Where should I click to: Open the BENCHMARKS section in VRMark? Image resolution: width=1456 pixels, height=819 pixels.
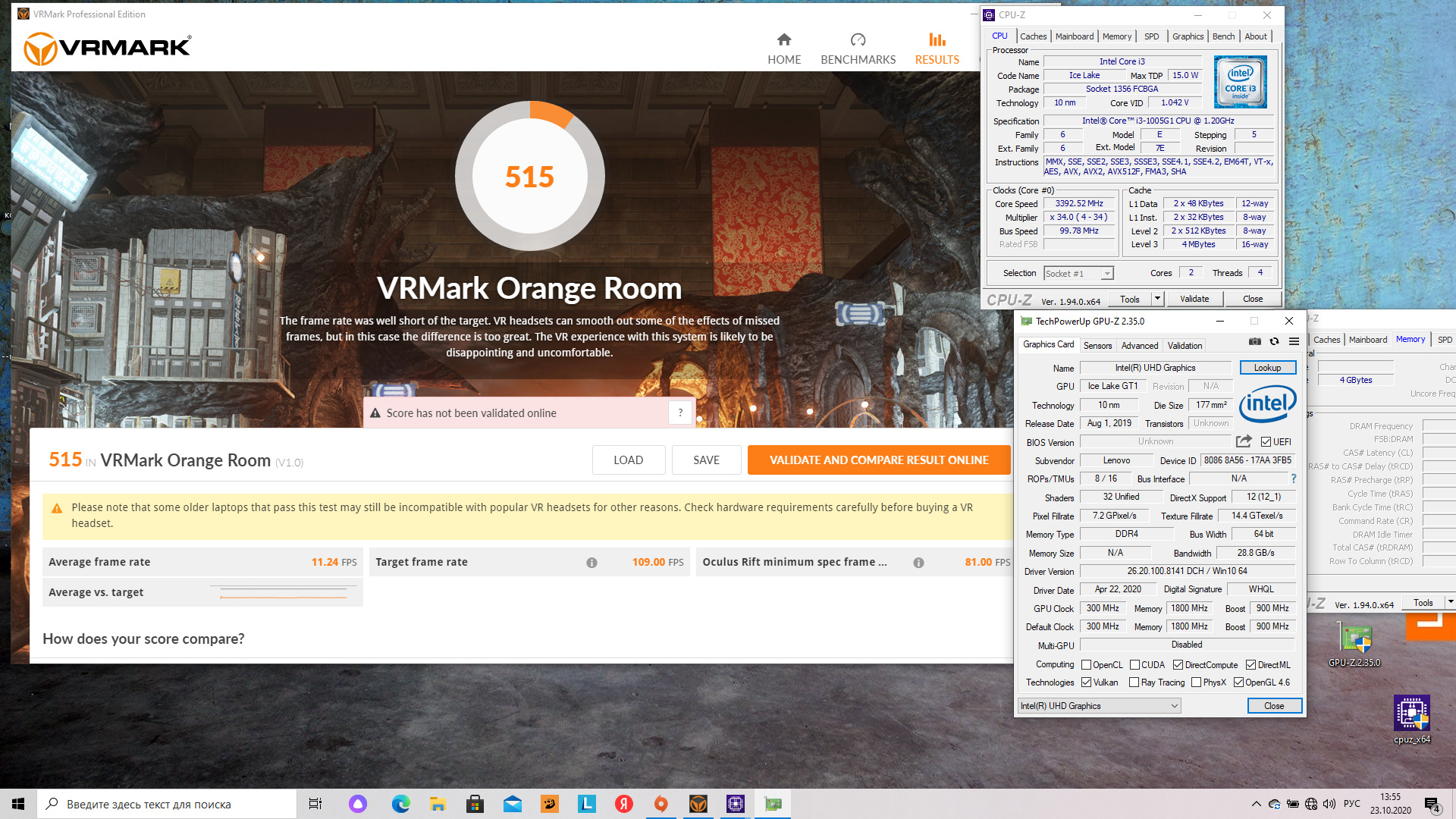858,49
